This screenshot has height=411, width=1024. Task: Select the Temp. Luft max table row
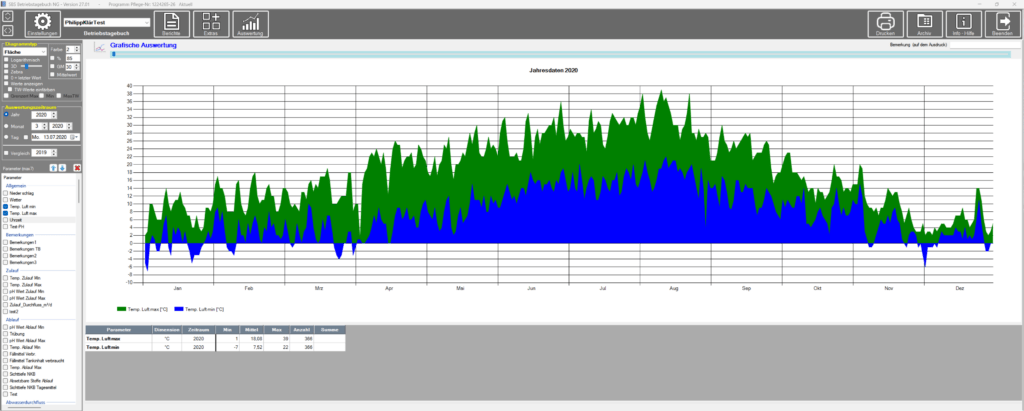click(x=216, y=339)
